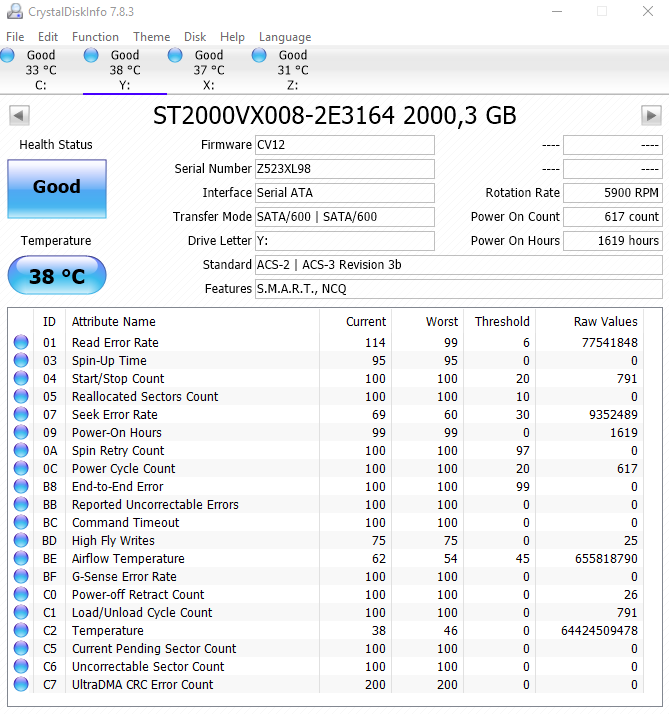Click status icon for Uncorrectable Sector Count
This screenshot has width=669, height=714.
21,666
